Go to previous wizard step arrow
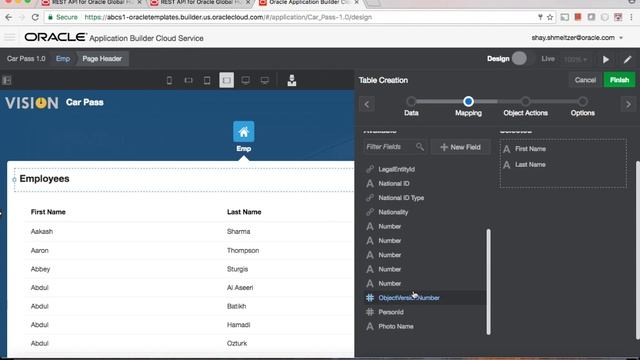 [x=367, y=104]
